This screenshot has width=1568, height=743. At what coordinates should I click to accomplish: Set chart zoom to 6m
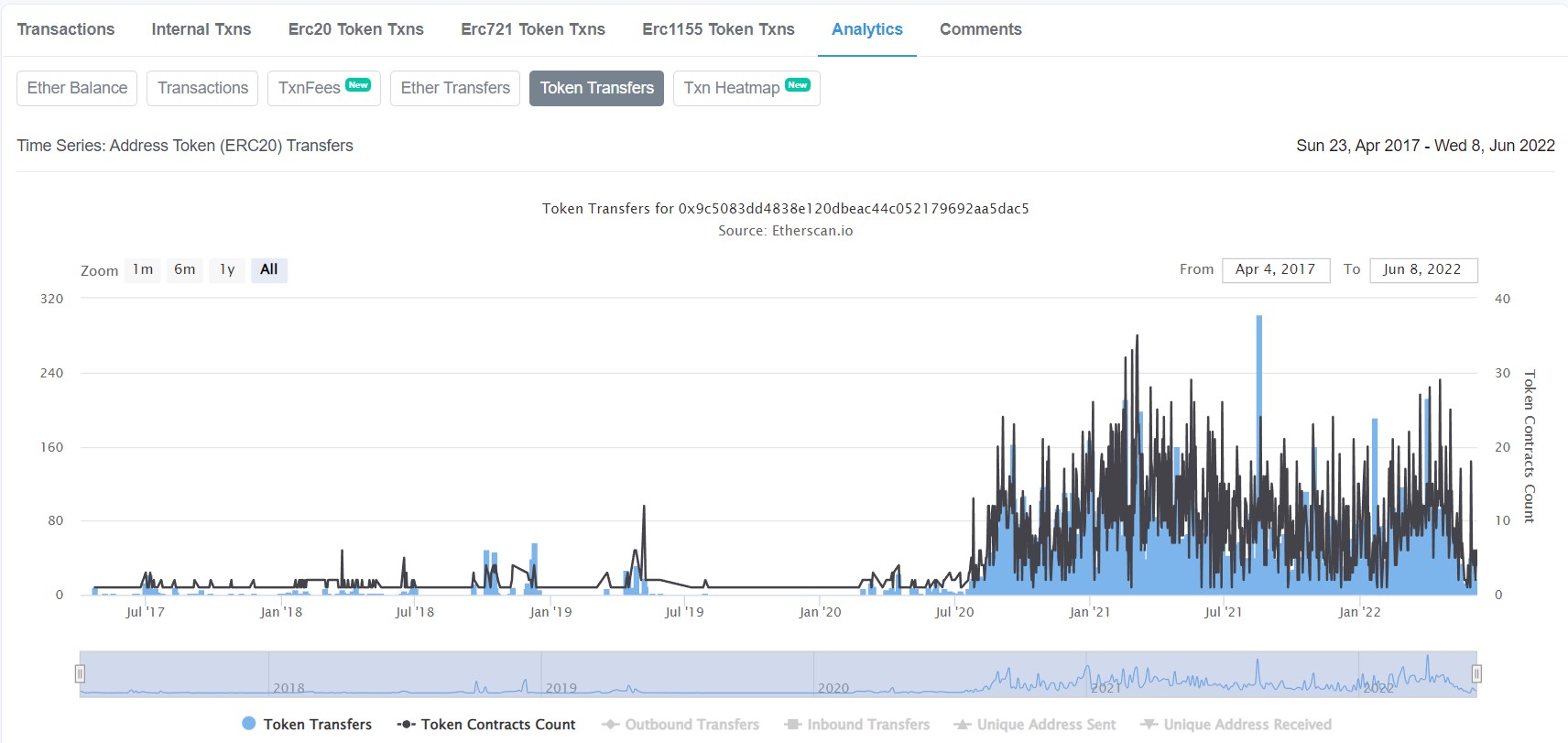185,269
